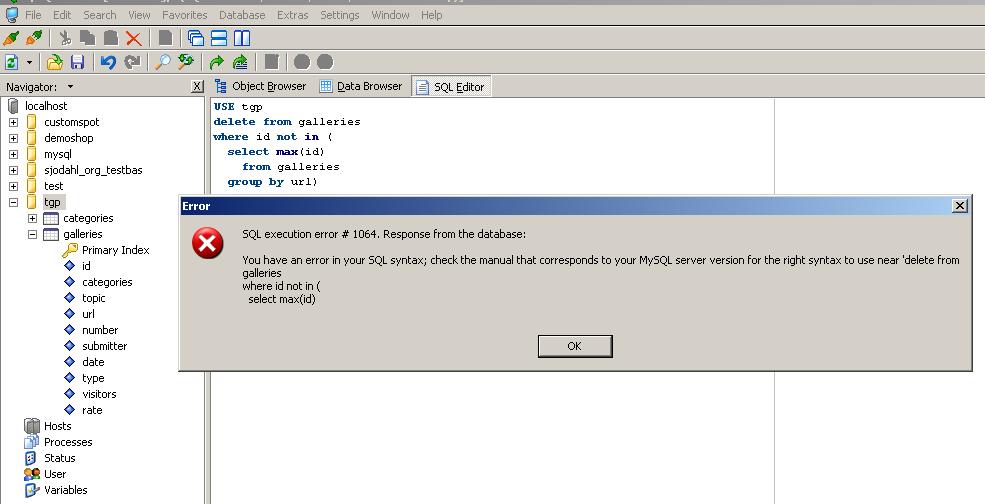This screenshot has width=985, height=504.
Task: Click the Primary Index key icon
Action: pyautogui.click(x=70, y=250)
